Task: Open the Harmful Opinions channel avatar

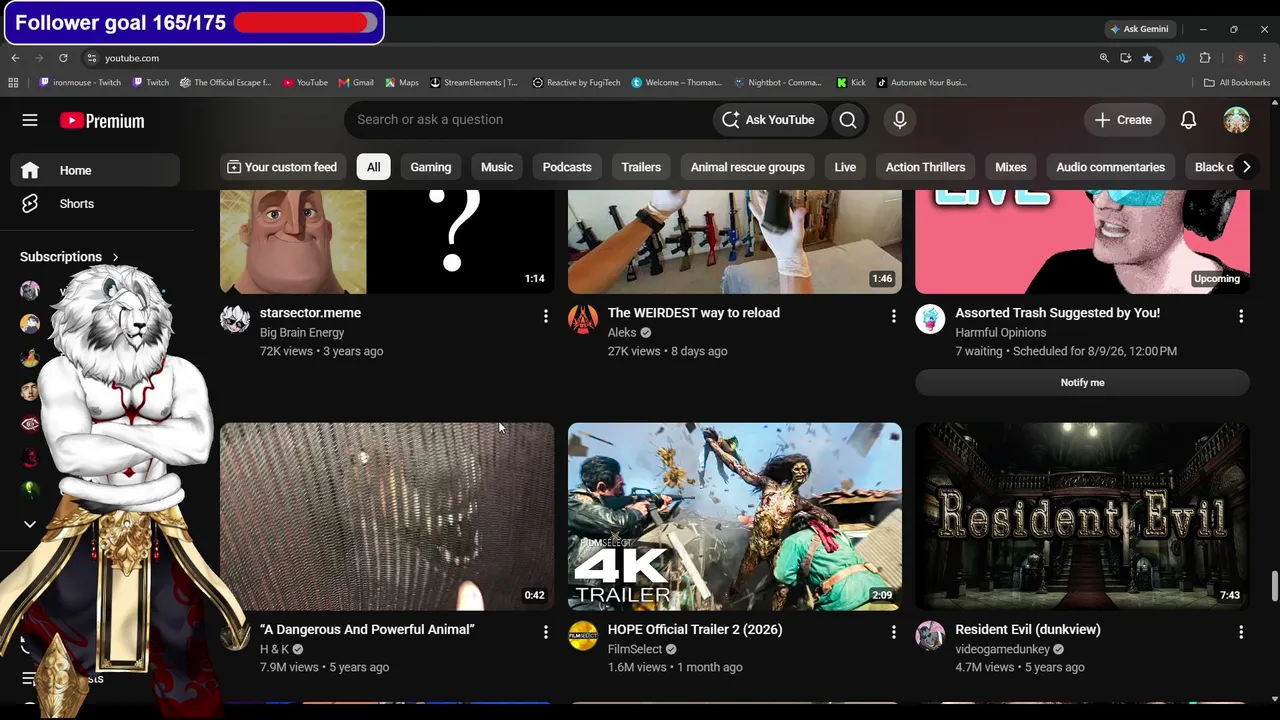Action: (x=930, y=319)
